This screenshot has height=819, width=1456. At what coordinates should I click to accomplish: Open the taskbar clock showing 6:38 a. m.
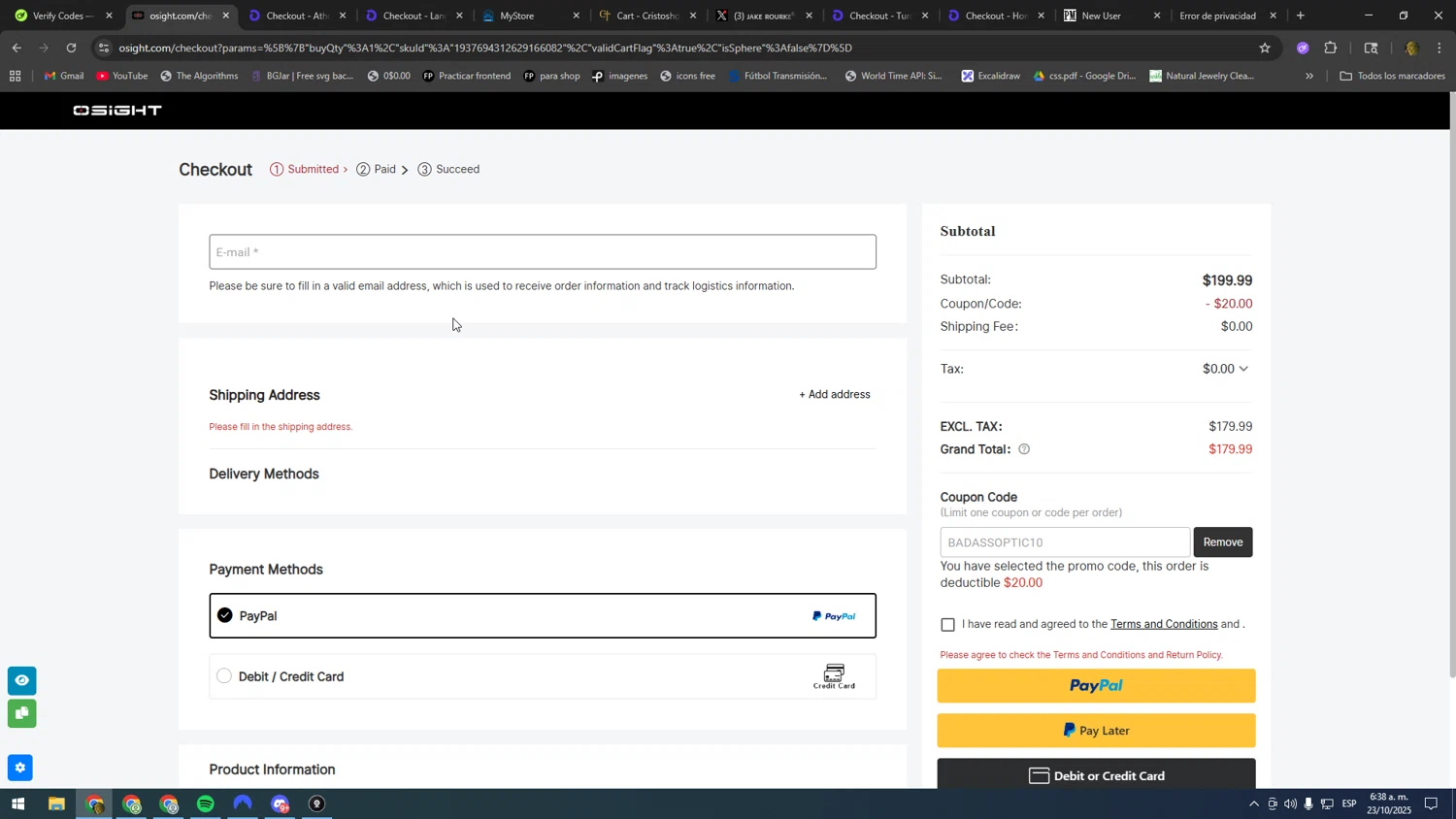1390,803
